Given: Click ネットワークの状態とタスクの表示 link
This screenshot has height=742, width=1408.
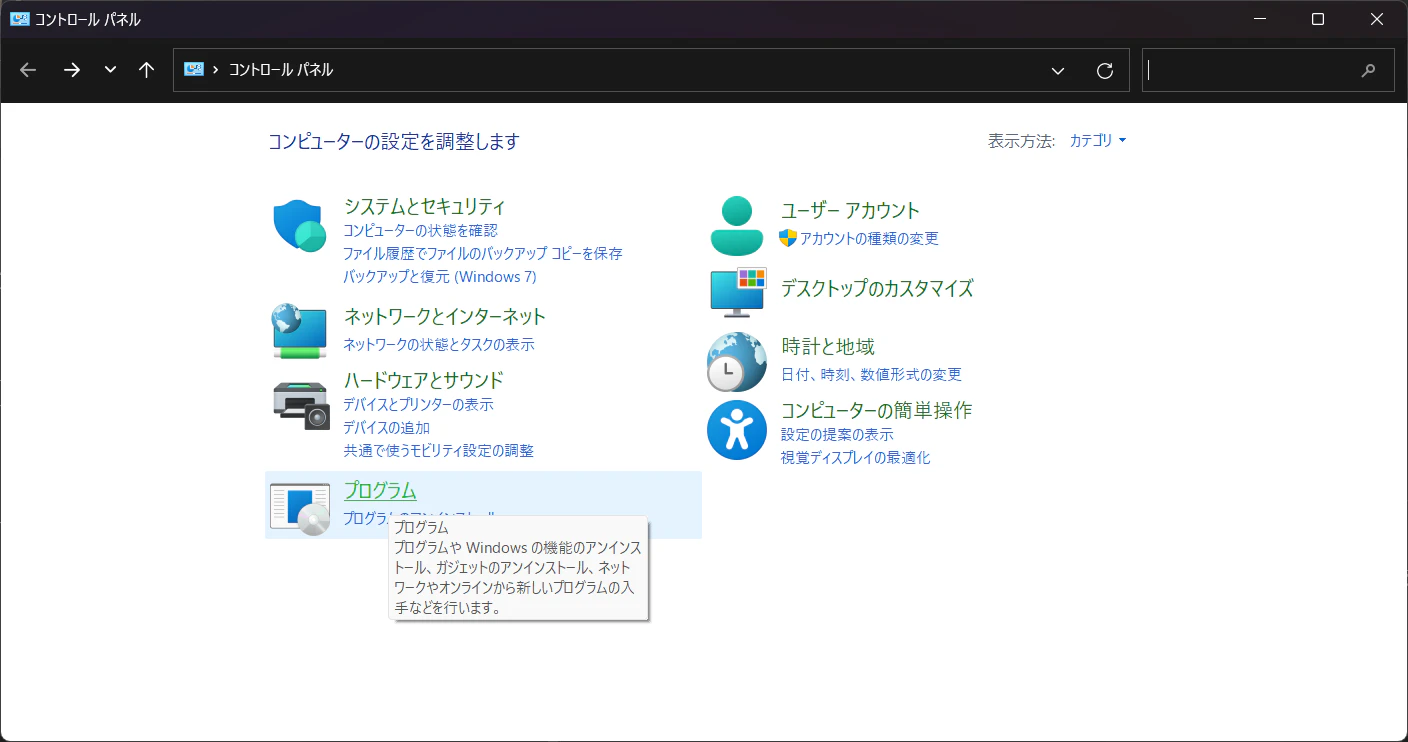Looking at the screenshot, I should point(439,345).
